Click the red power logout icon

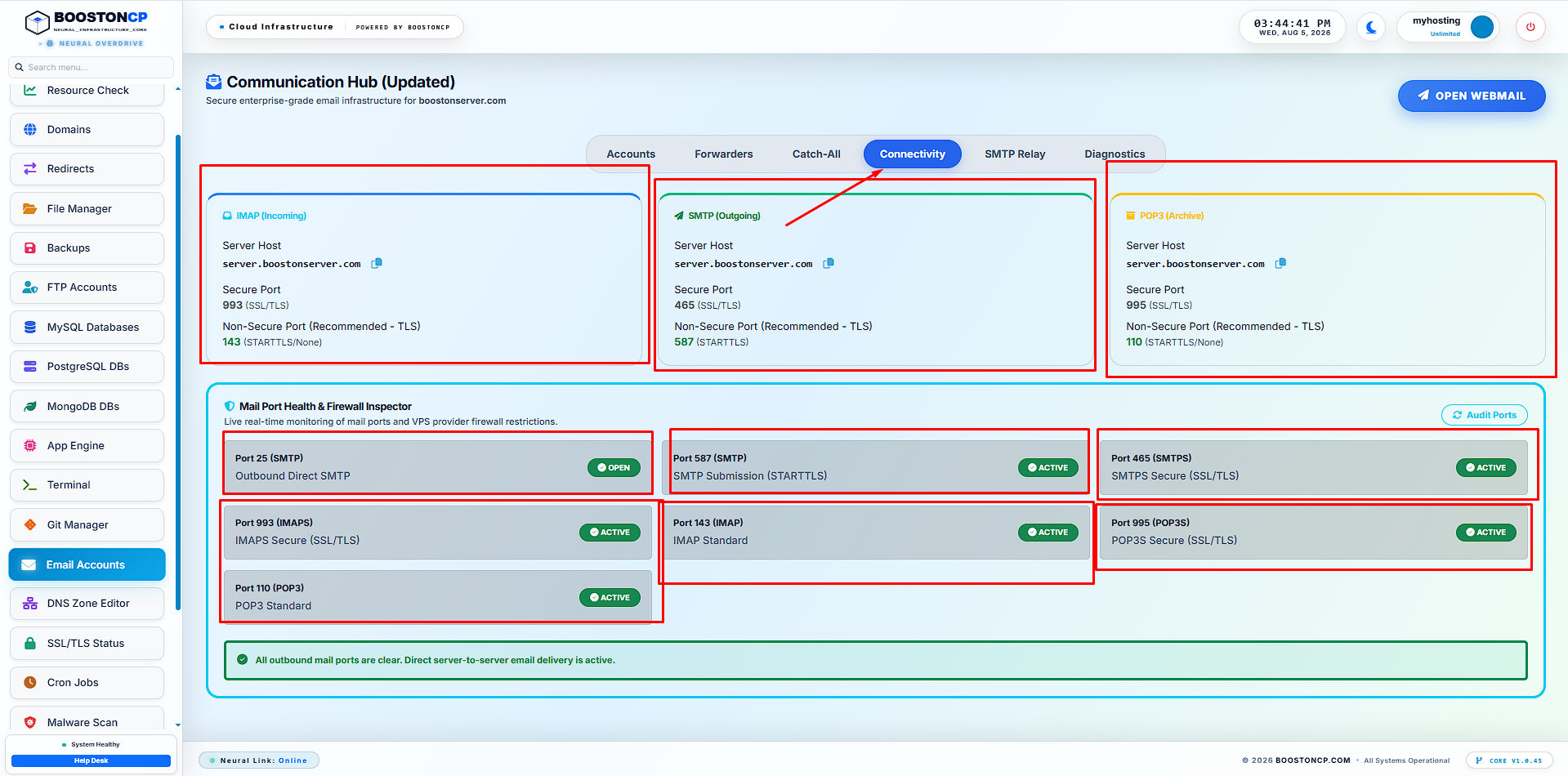[1530, 27]
